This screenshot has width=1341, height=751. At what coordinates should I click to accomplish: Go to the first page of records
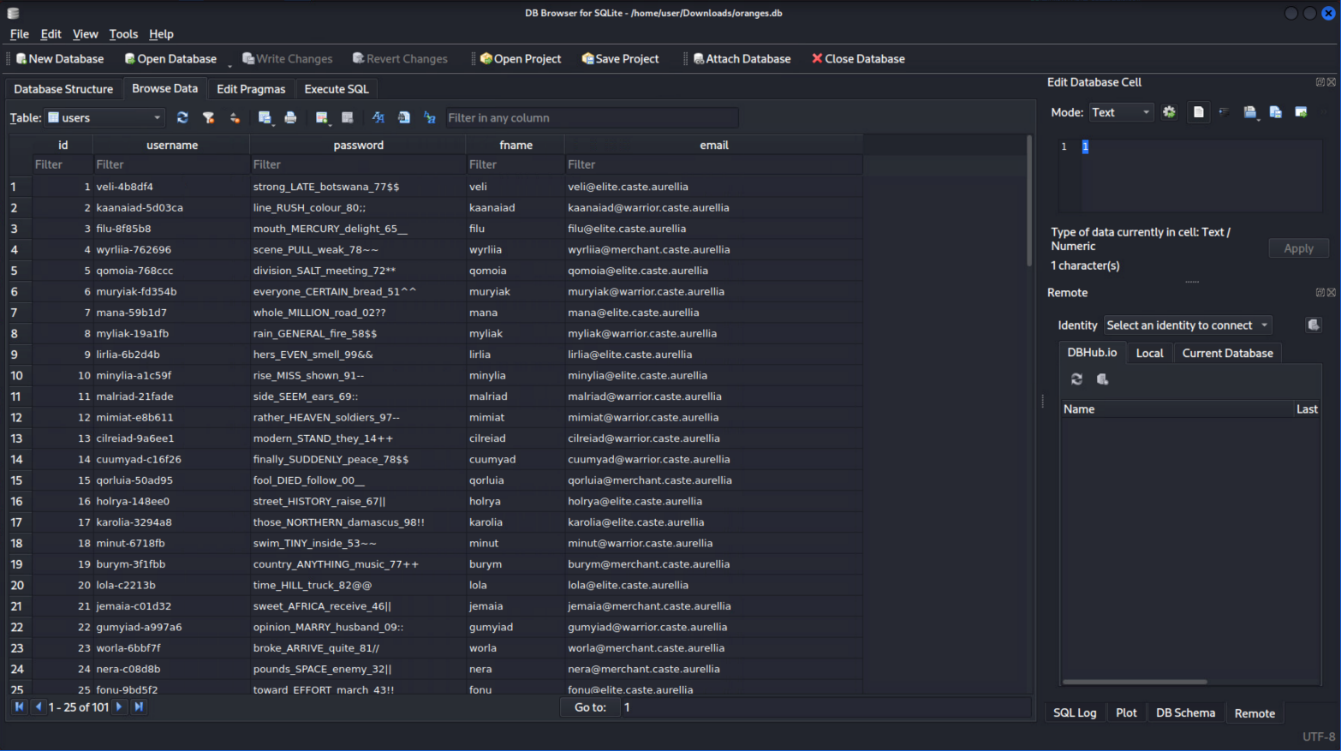(x=19, y=707)
